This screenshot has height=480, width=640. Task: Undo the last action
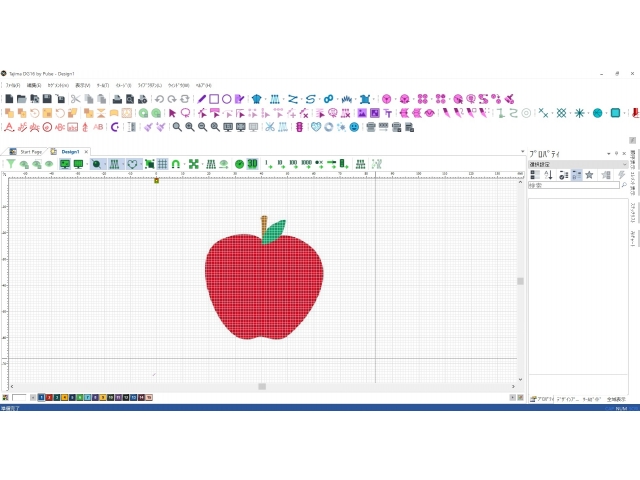pos(159,99)
